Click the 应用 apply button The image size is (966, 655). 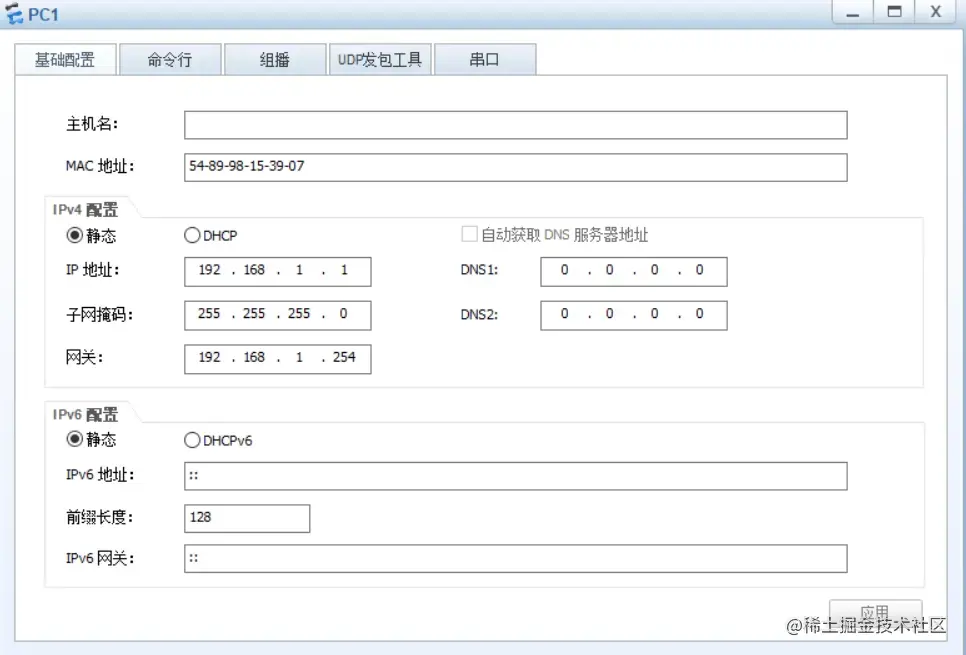(875, 613)
